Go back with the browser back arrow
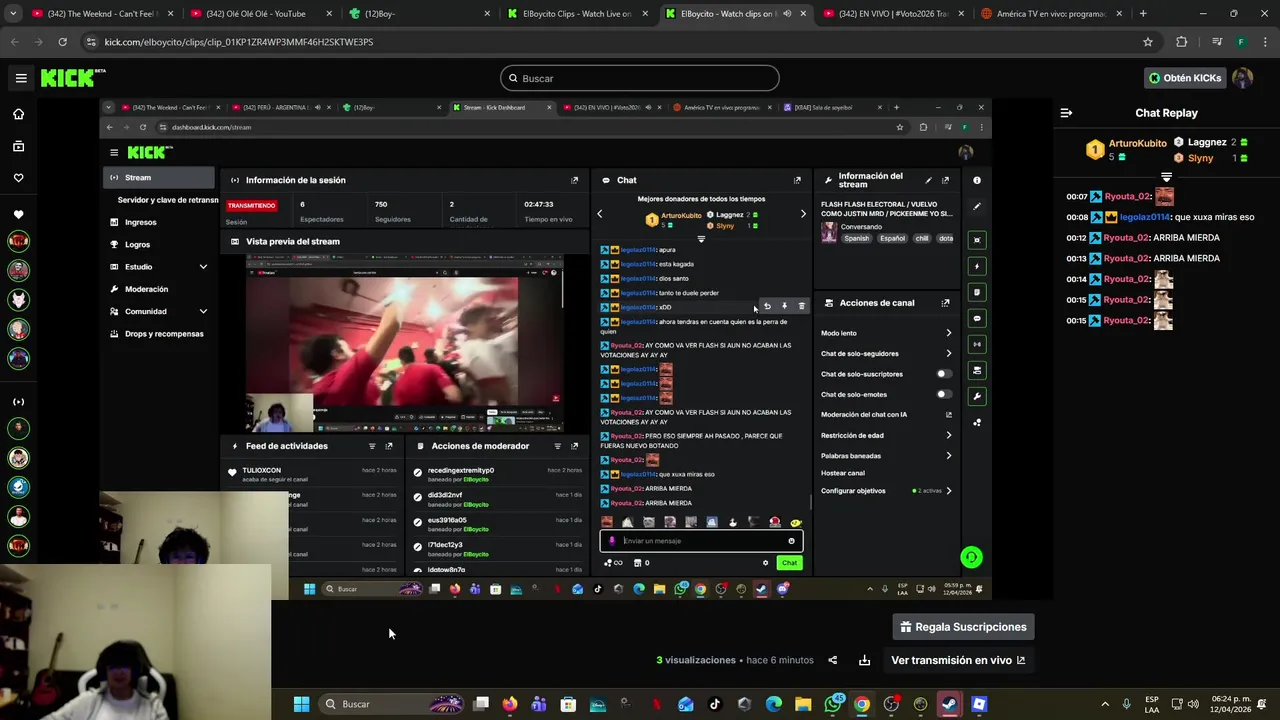Image resolution: width=1280 pixels, height=720 pixels. coord(14,42)
